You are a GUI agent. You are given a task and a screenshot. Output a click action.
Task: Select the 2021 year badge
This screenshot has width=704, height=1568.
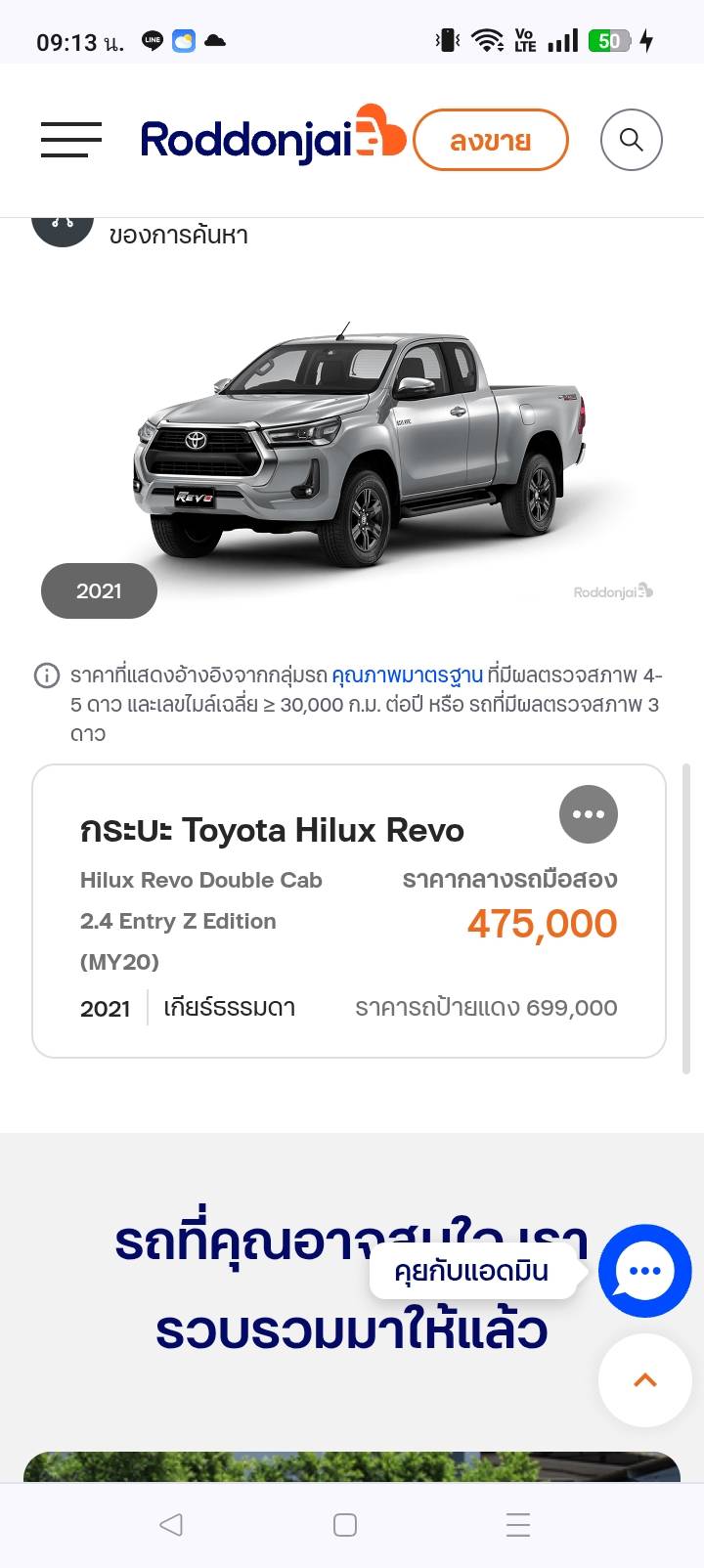[99, 590]
